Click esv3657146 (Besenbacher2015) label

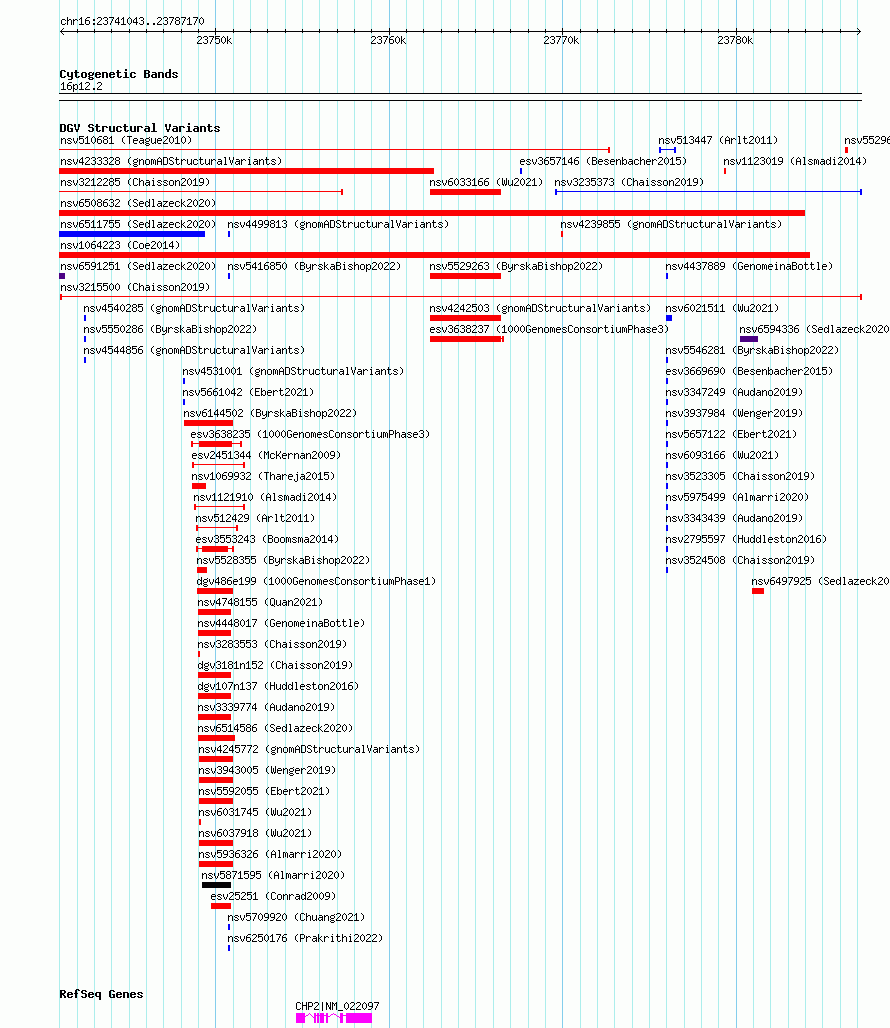point(603,161)
